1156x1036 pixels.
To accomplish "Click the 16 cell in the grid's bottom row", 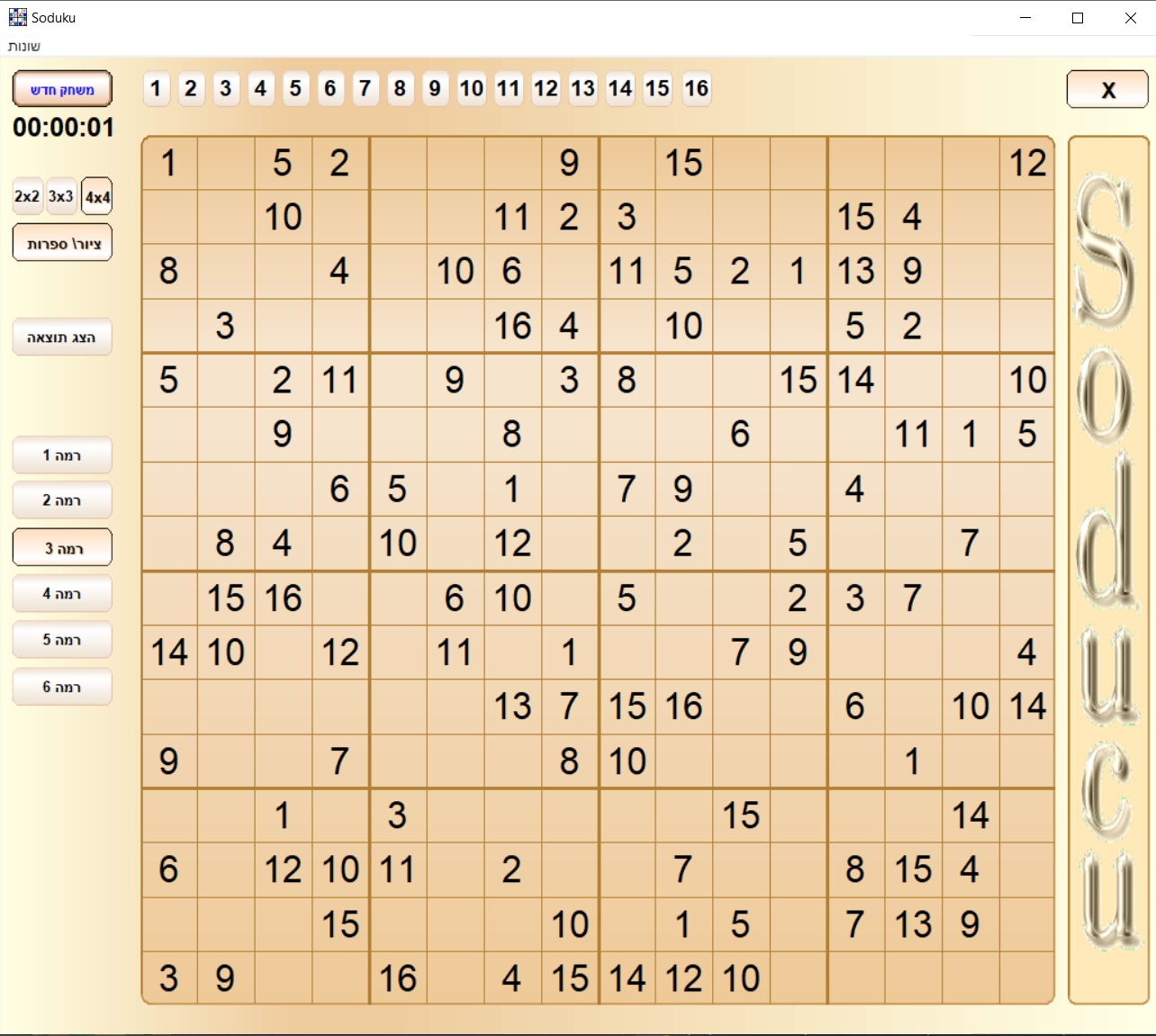I will point(398,978).
